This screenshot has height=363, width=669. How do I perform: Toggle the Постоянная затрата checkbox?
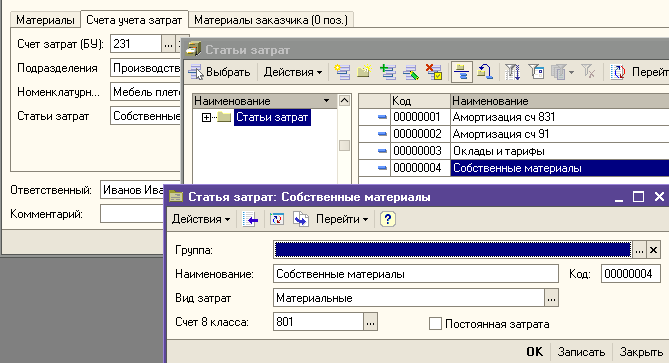(435, 324)
